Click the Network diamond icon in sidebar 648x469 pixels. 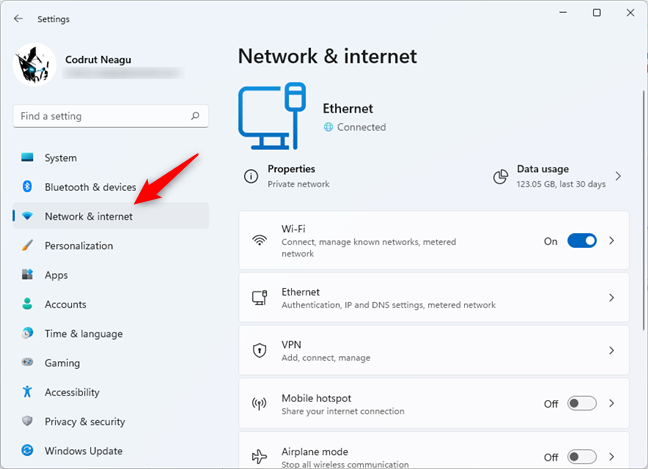point(27,216)
